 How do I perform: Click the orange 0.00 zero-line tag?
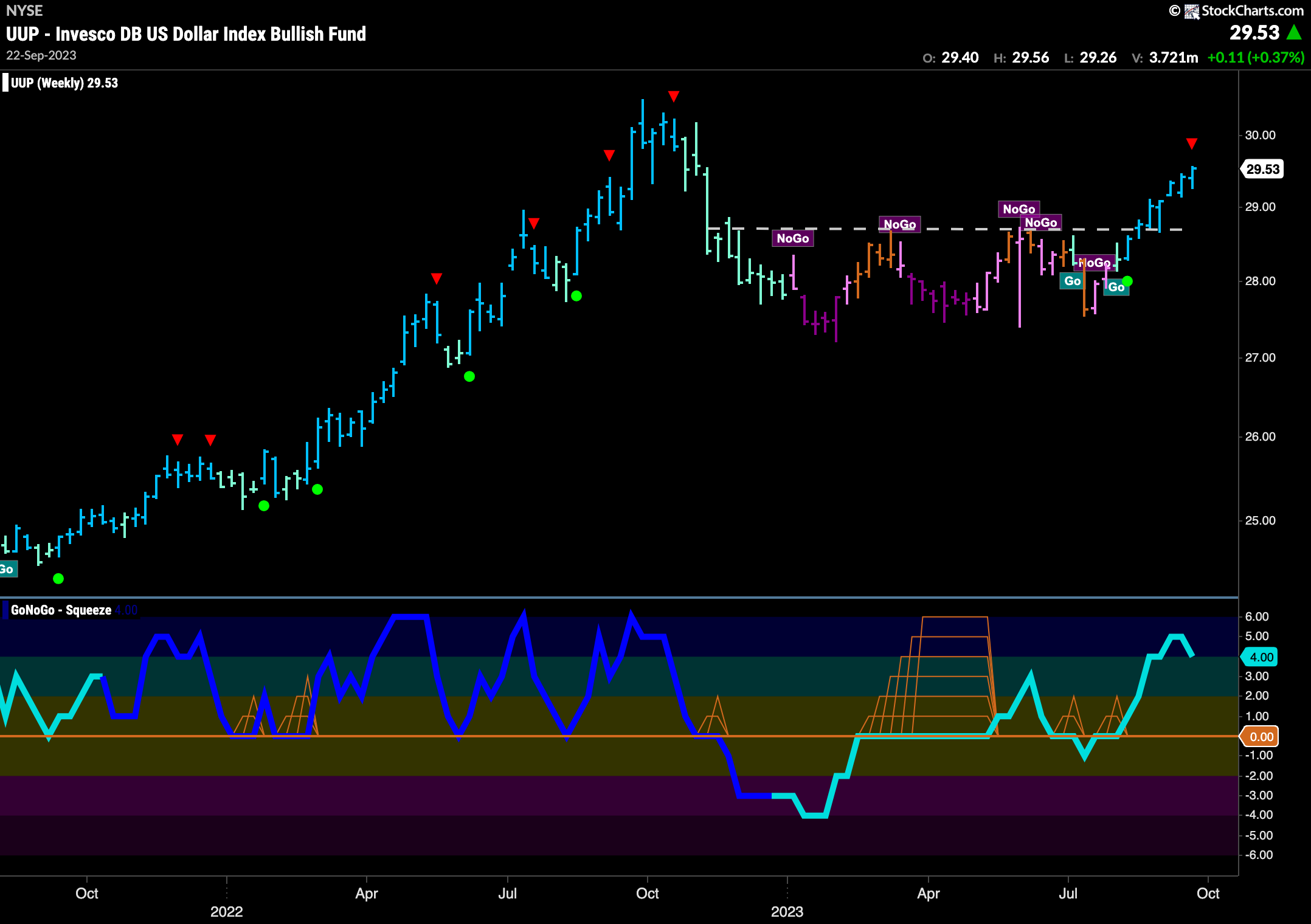(1260, 737)
